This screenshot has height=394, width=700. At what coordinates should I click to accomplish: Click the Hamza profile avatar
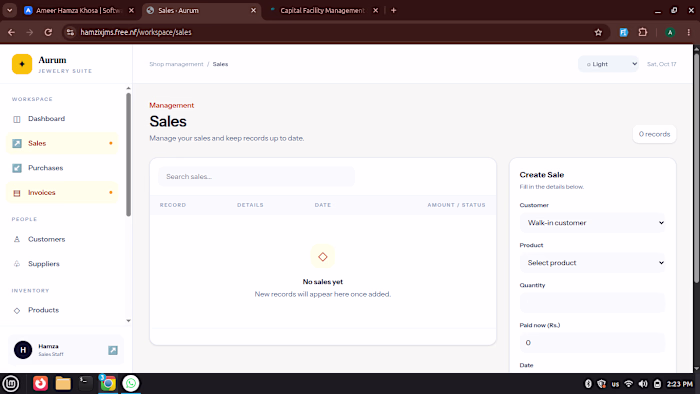[23, 350]
